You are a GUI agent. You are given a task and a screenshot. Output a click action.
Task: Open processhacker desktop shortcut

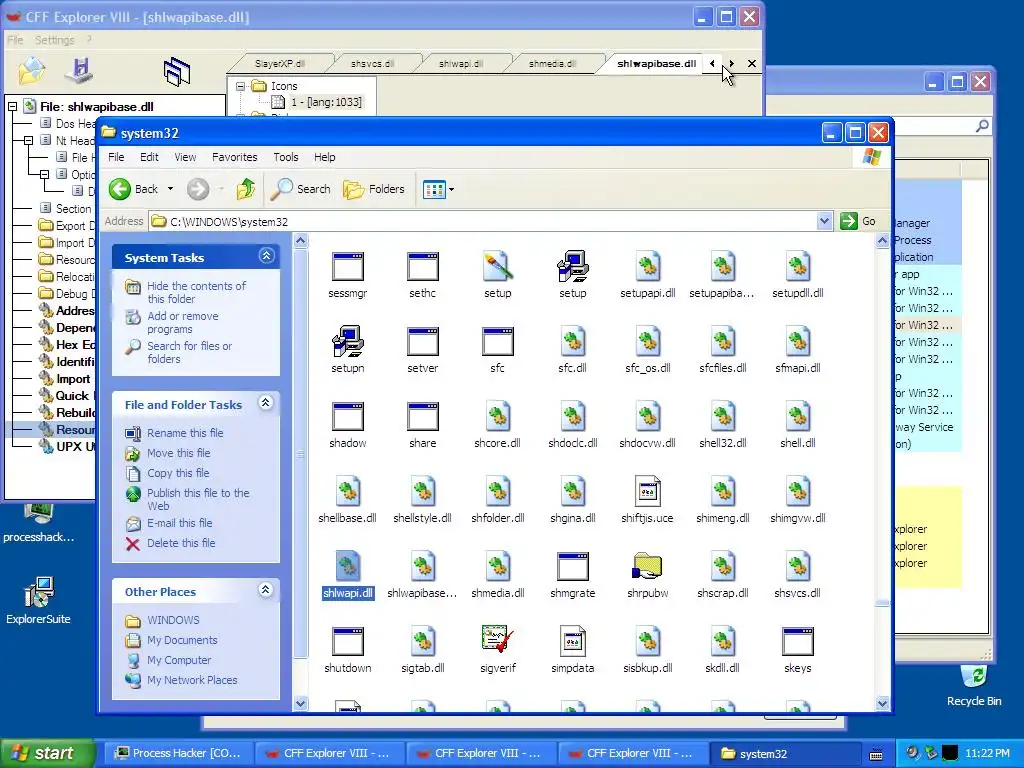(38, 524)
